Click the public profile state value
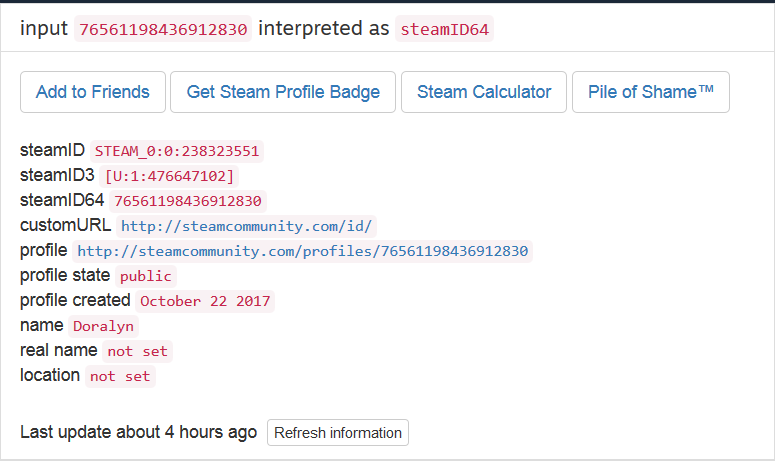 coord(146,276)
